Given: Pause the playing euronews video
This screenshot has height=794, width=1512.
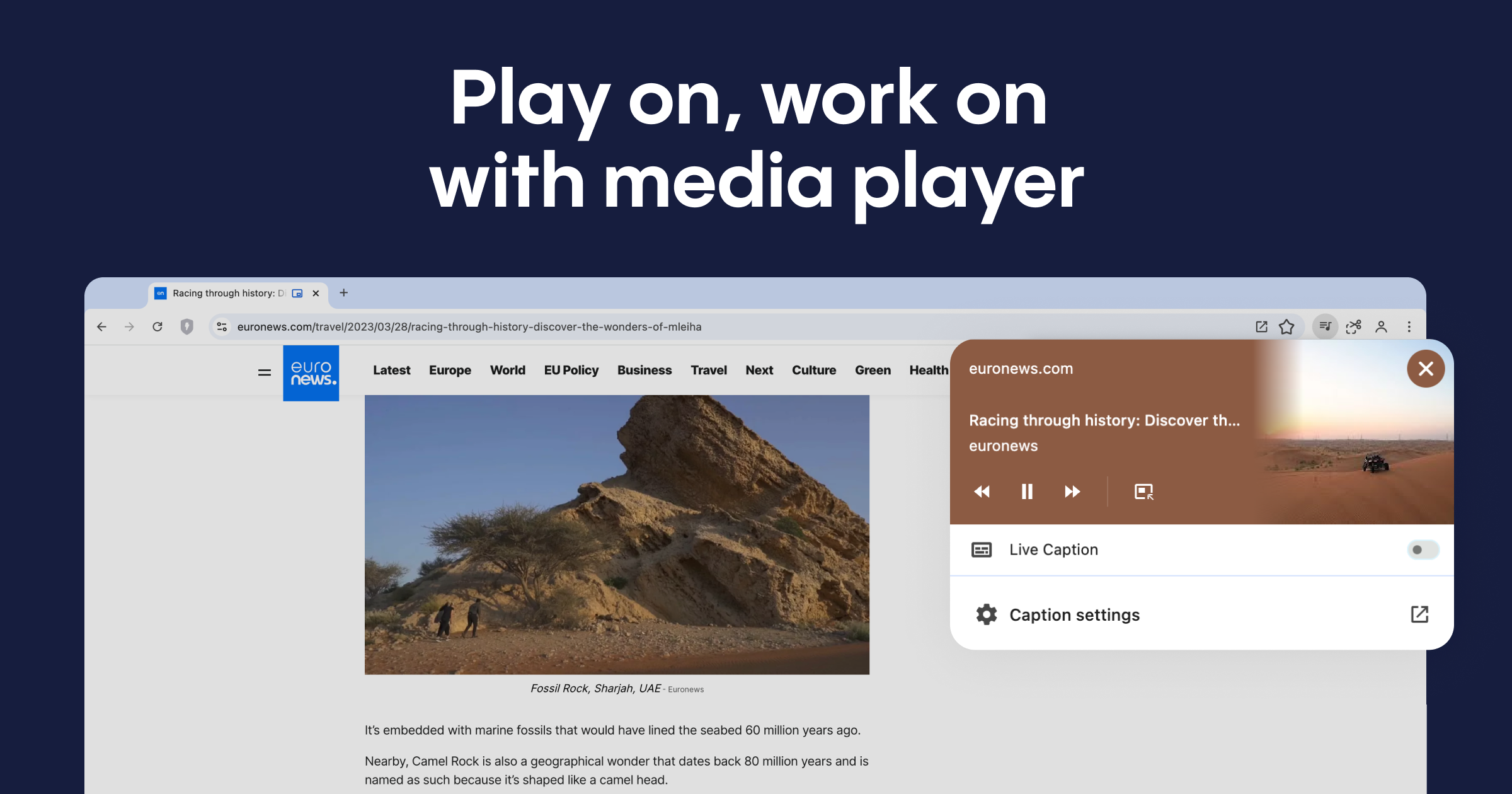Looking at the screenshot, I should pyautogui.click(x=1027, y=492).
